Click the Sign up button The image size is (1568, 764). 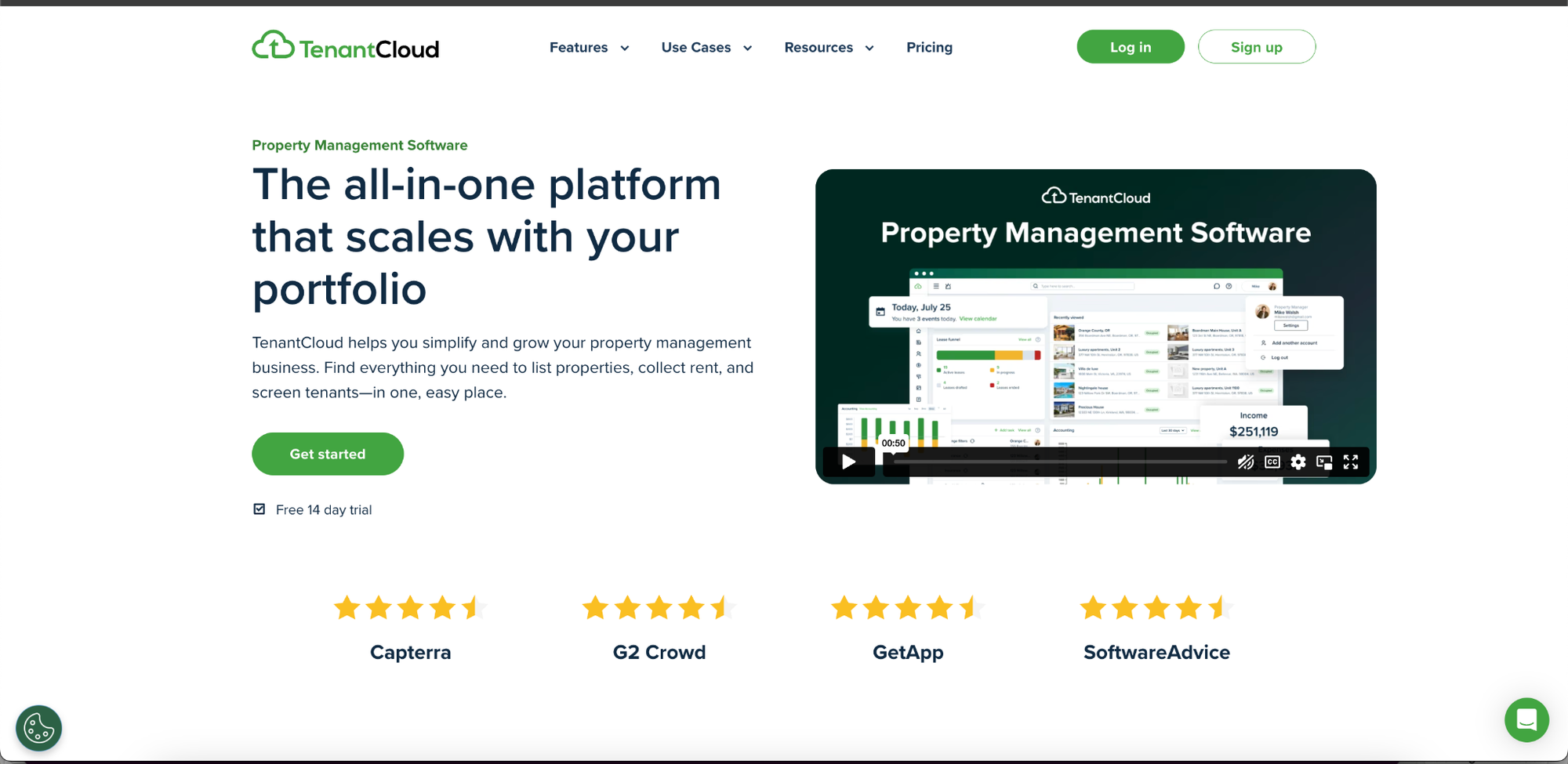click(x=1257, y=47)
